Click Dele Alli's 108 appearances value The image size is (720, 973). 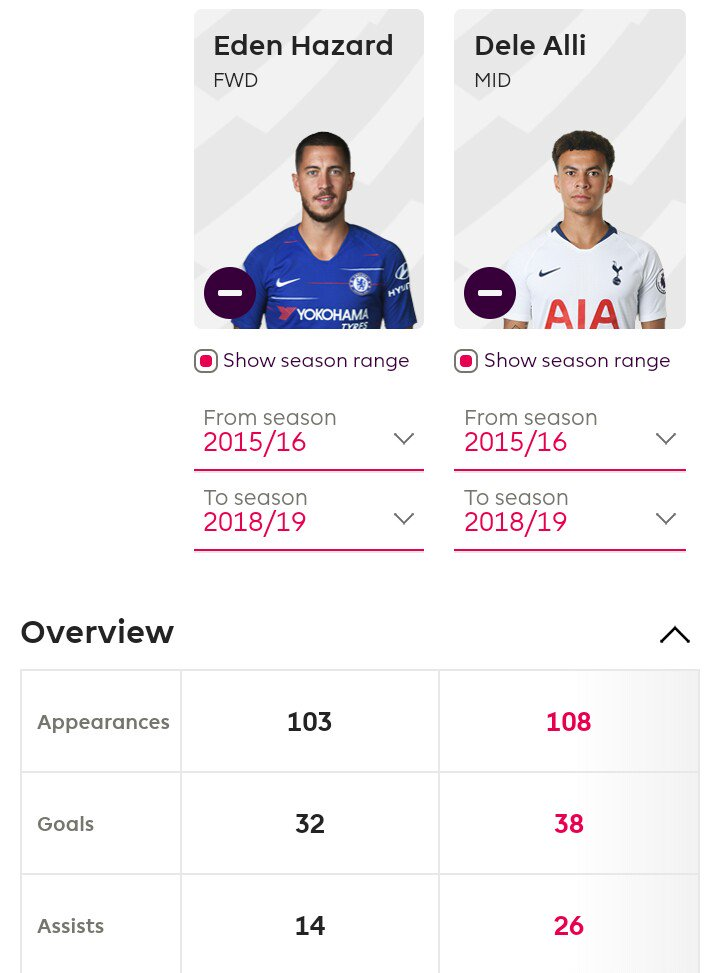[569, 722]
